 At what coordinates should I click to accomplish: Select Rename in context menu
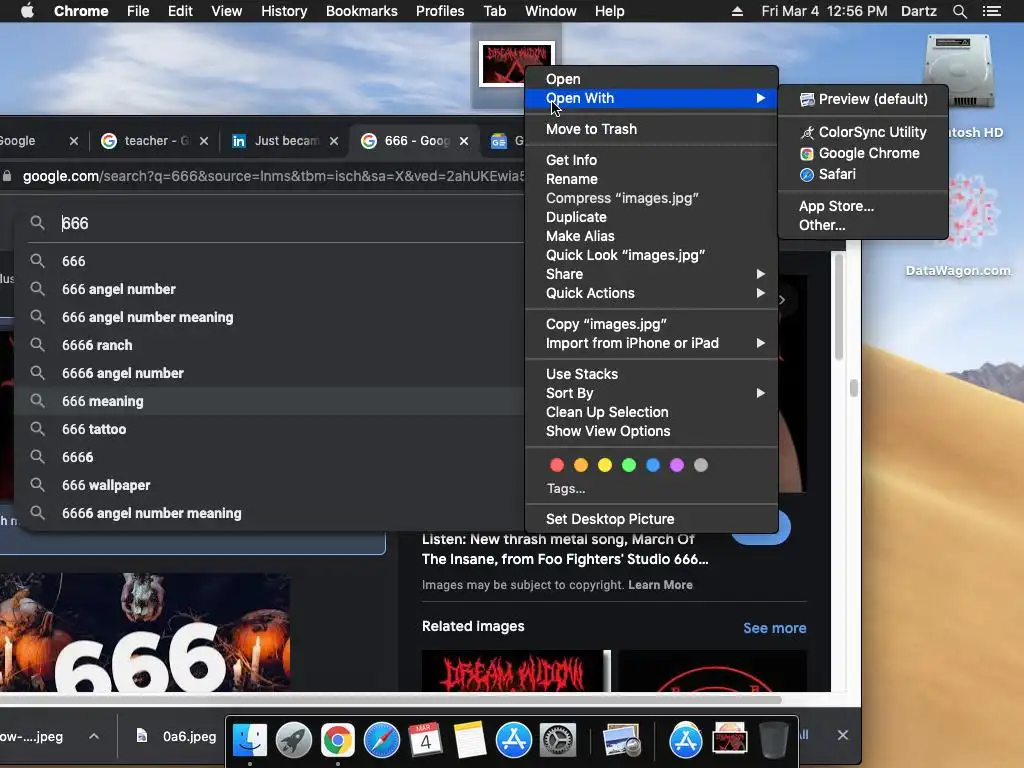pyautogui.click(x=652, y=179)
